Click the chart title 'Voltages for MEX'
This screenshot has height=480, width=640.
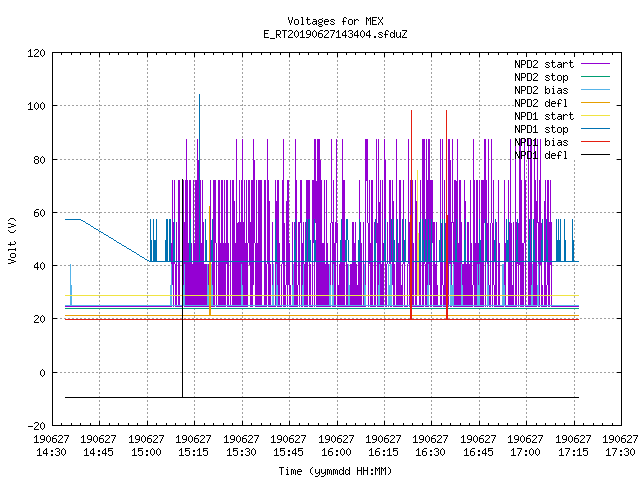335,21
